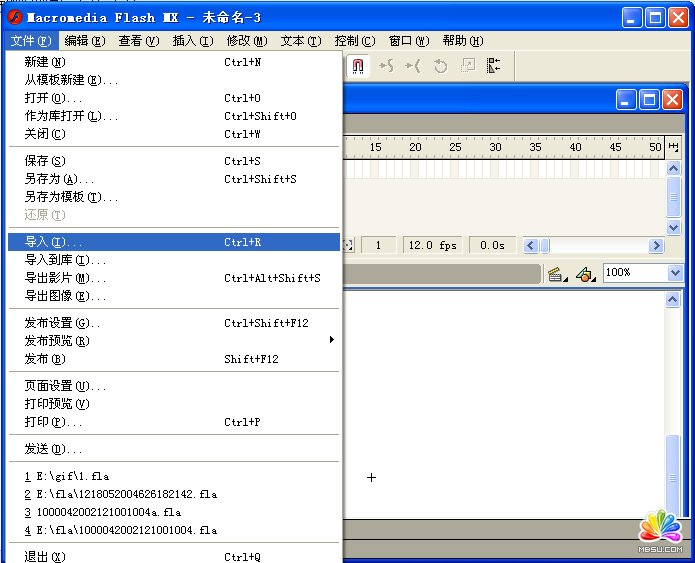Click the timeline horizontal scrollbar right arrow
Image resolution: width=695 pixels, height=563 pixels.
[x=657, y=245]
